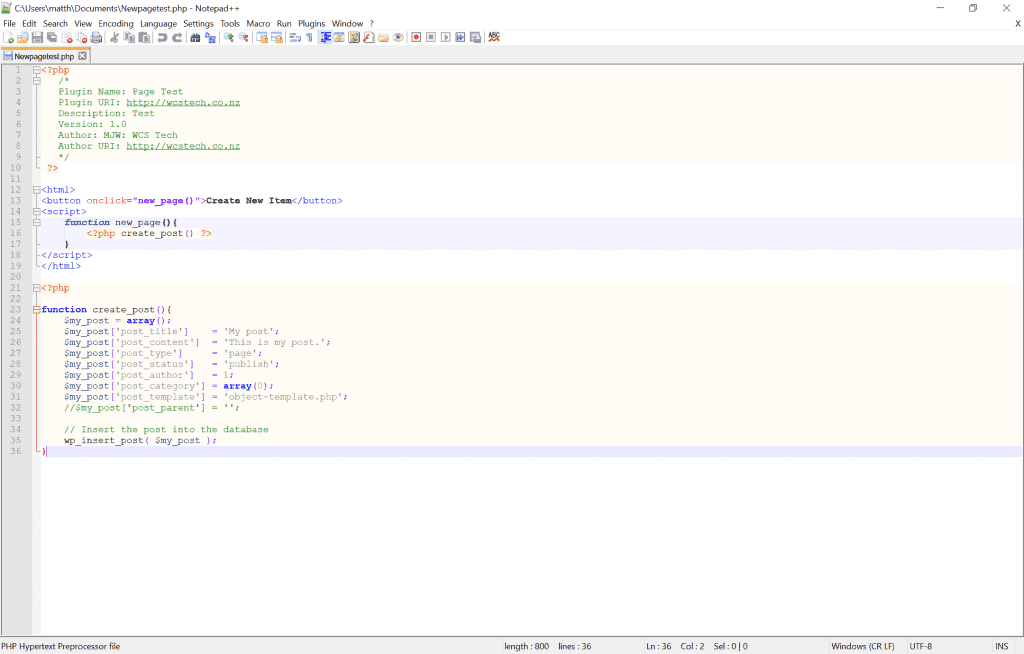Image resolution: width=1024 pixels, height=654 pixels.
Task: Click the save recorded macro icon
Action: [475, 37]
